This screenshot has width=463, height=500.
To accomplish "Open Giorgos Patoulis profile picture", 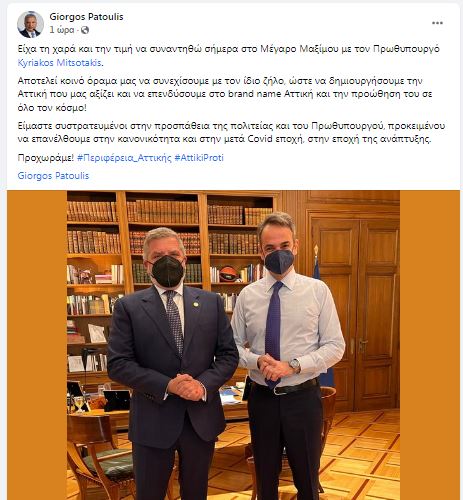I will pos(30,24).
